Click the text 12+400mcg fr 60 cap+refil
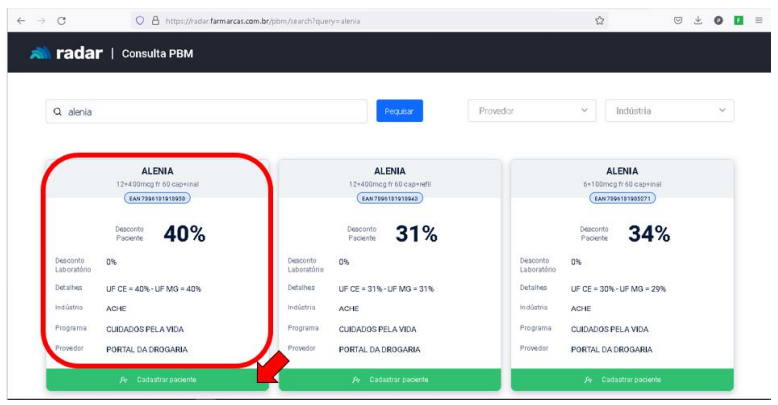Screen dimensions: 778x405 coord(389,184)
